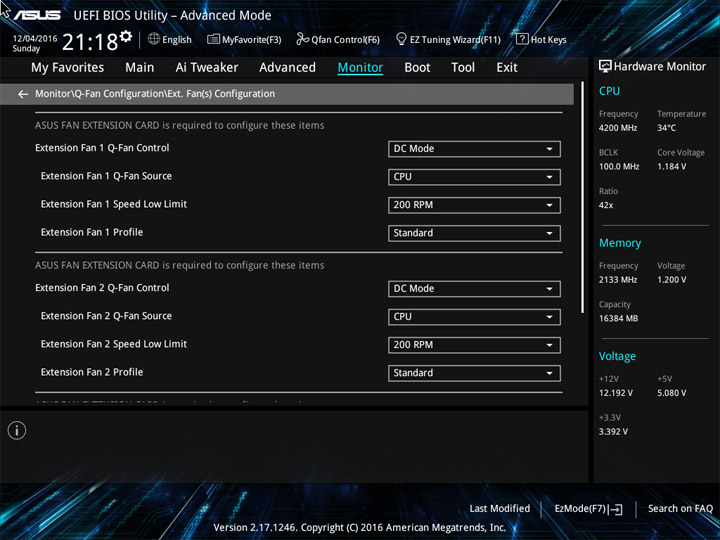Screen dimensions: 720x540
Task: Open Extension Fan 2 Speed Low Limit dropdown
Action: tap(474, 345)
